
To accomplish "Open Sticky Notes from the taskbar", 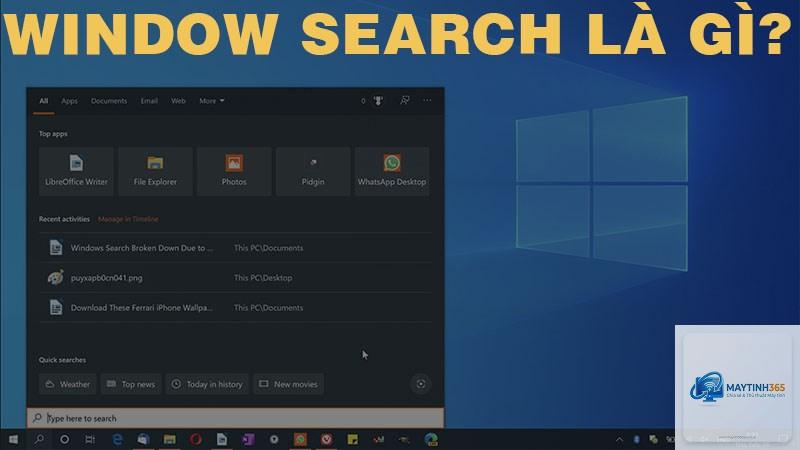I will tap(353, 439).
